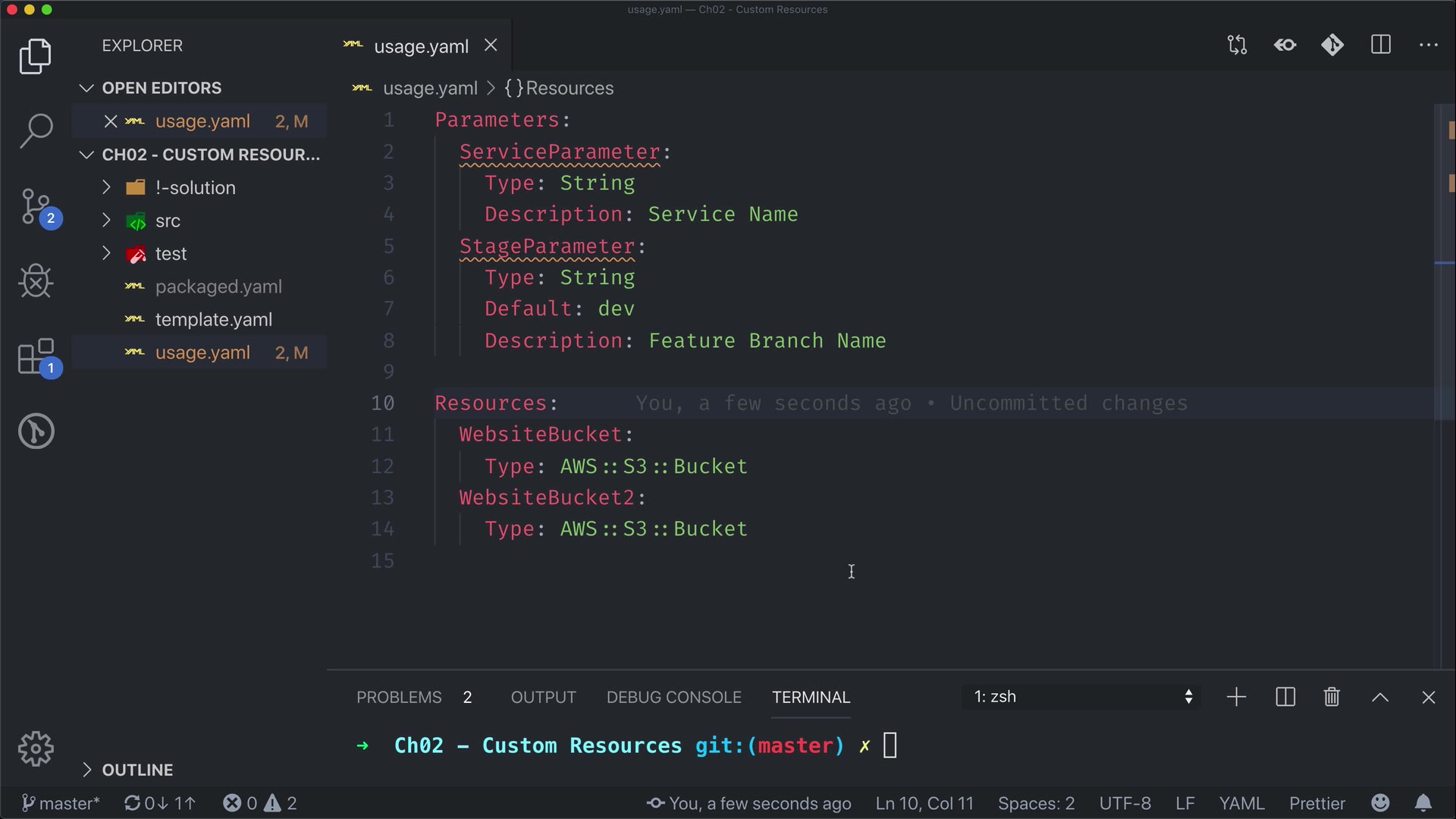Viewport: 1456px width, 819px height.
Task: Click the master branch in status bar
Action: point(61,803)
